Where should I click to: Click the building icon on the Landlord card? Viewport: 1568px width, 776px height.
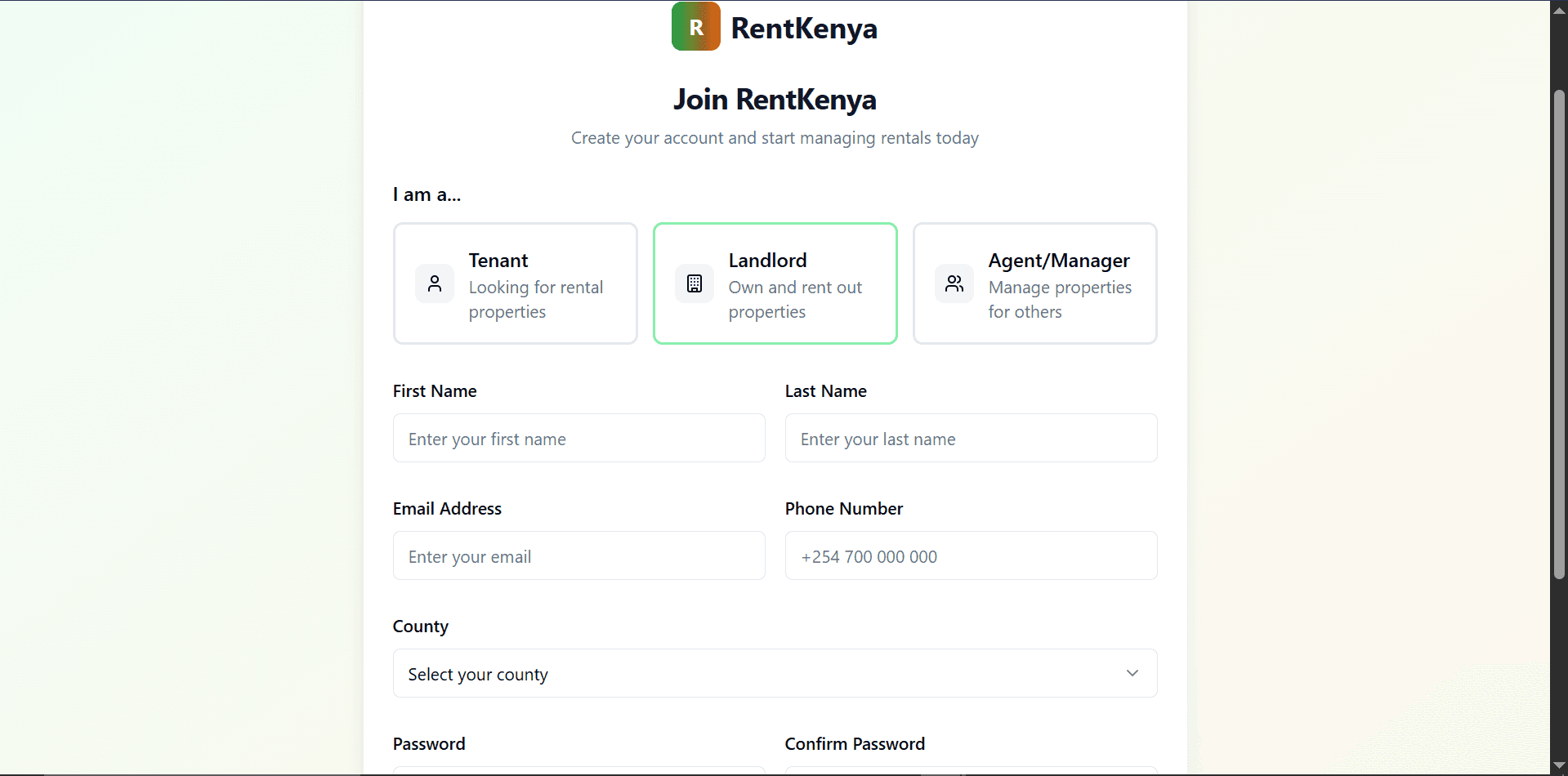(x=694, y=283)
